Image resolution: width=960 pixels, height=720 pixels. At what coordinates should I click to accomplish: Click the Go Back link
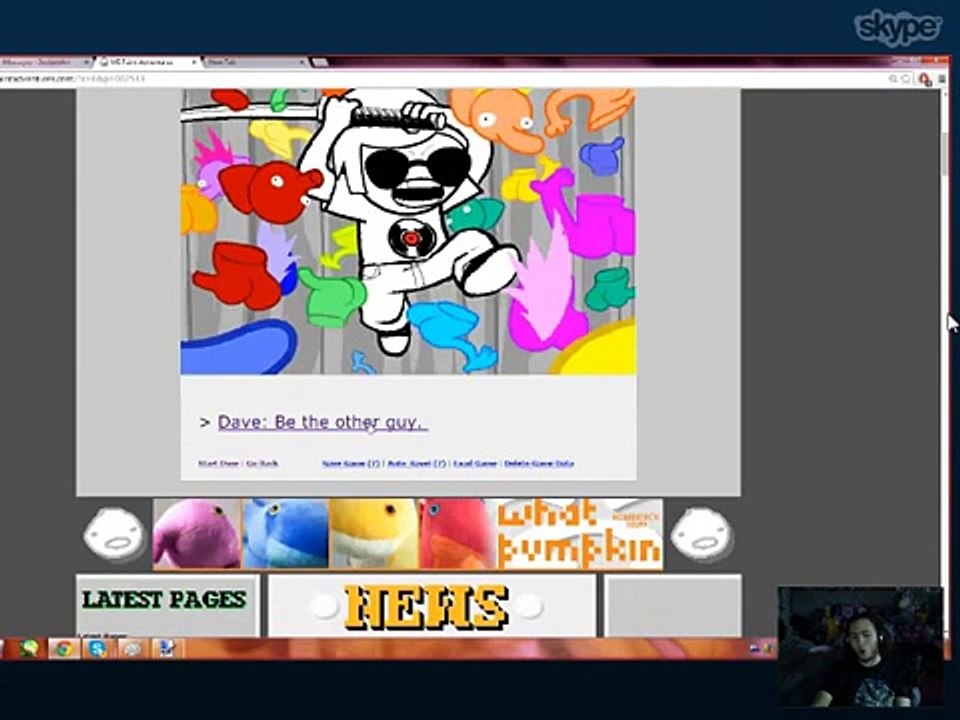click(x=262, y=463)
